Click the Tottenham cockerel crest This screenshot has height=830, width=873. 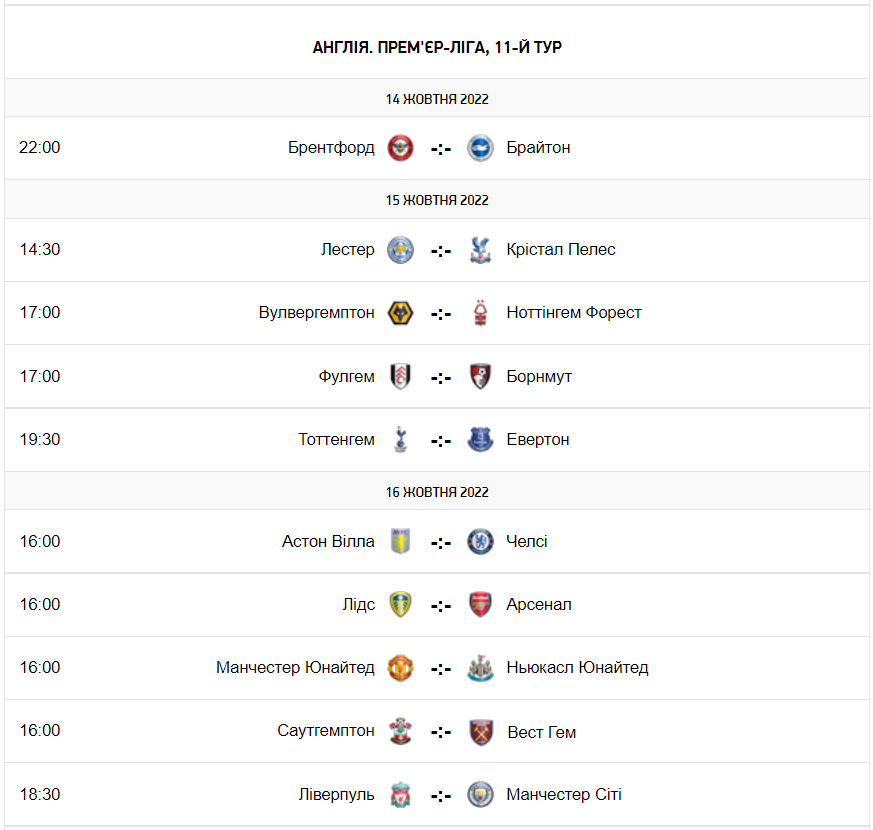click(400, 439)
